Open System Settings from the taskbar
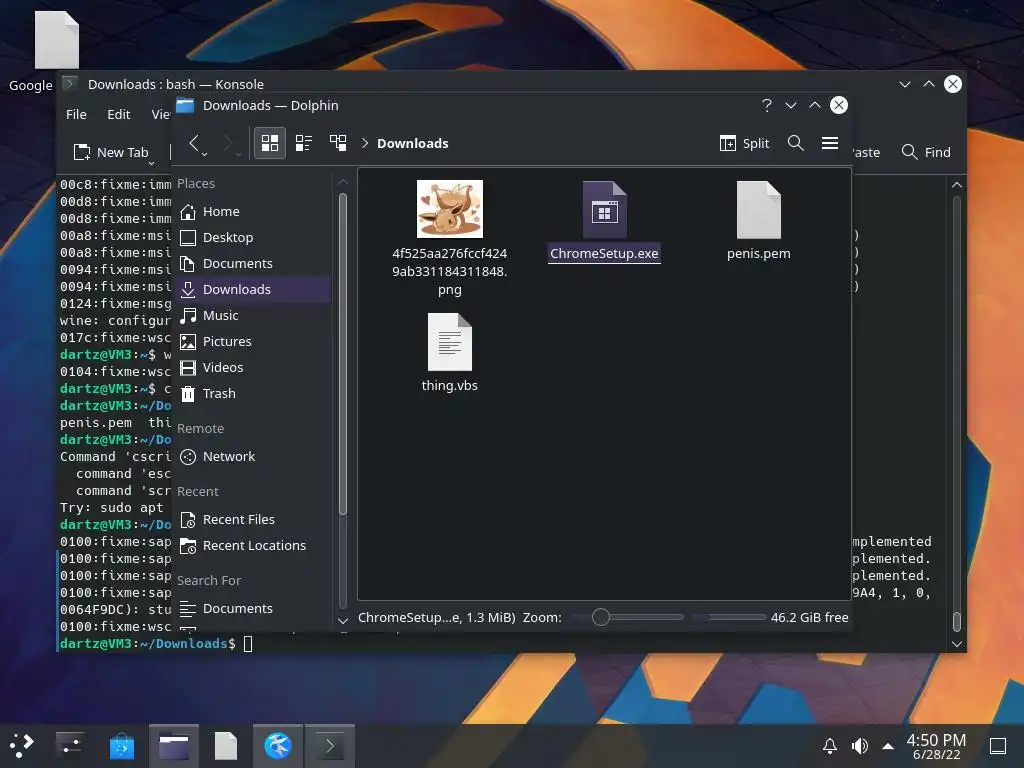This screenshot has width=1024, height=768. (x=69, y=746)
